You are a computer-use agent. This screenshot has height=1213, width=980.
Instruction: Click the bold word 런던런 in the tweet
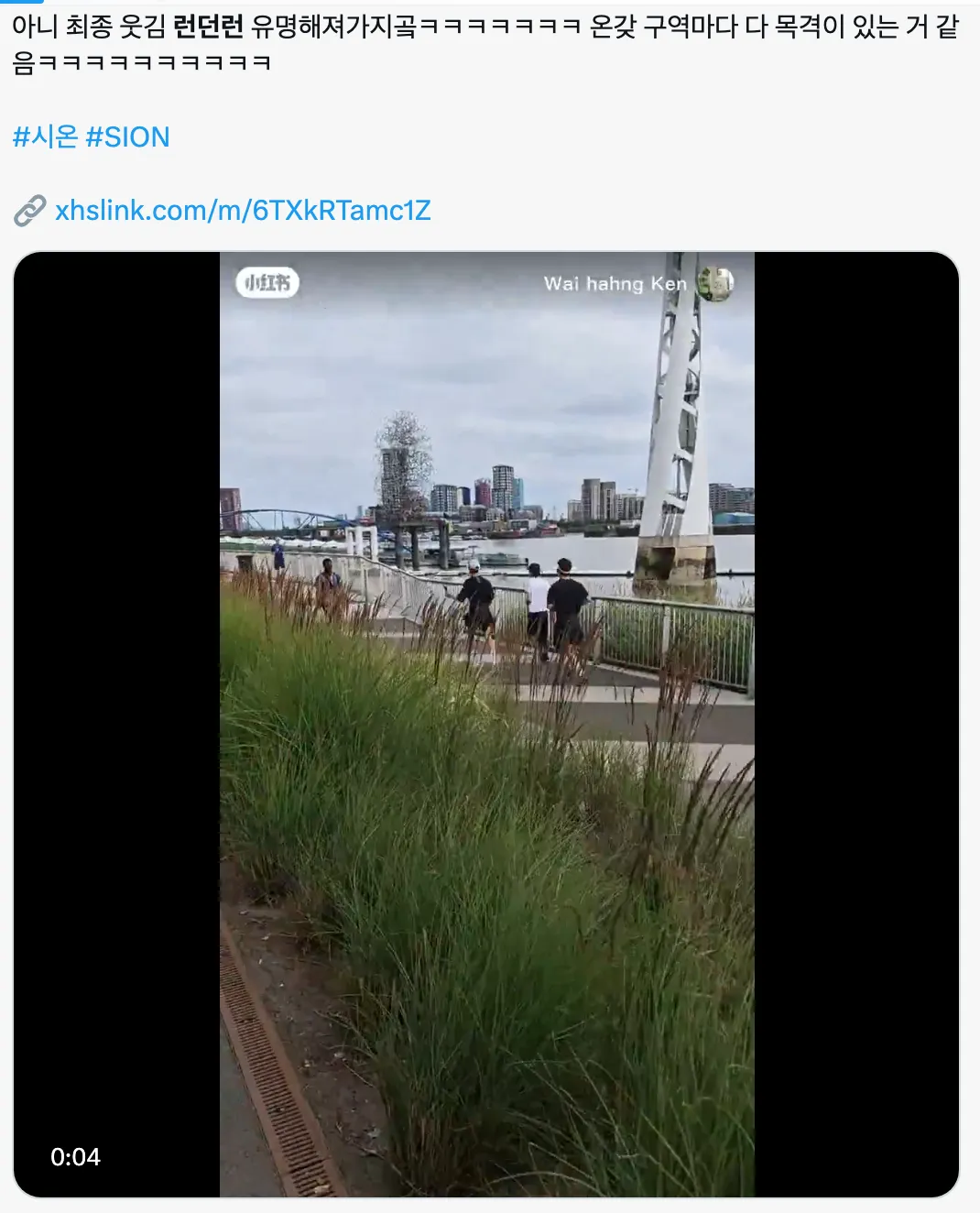[208, 27]
